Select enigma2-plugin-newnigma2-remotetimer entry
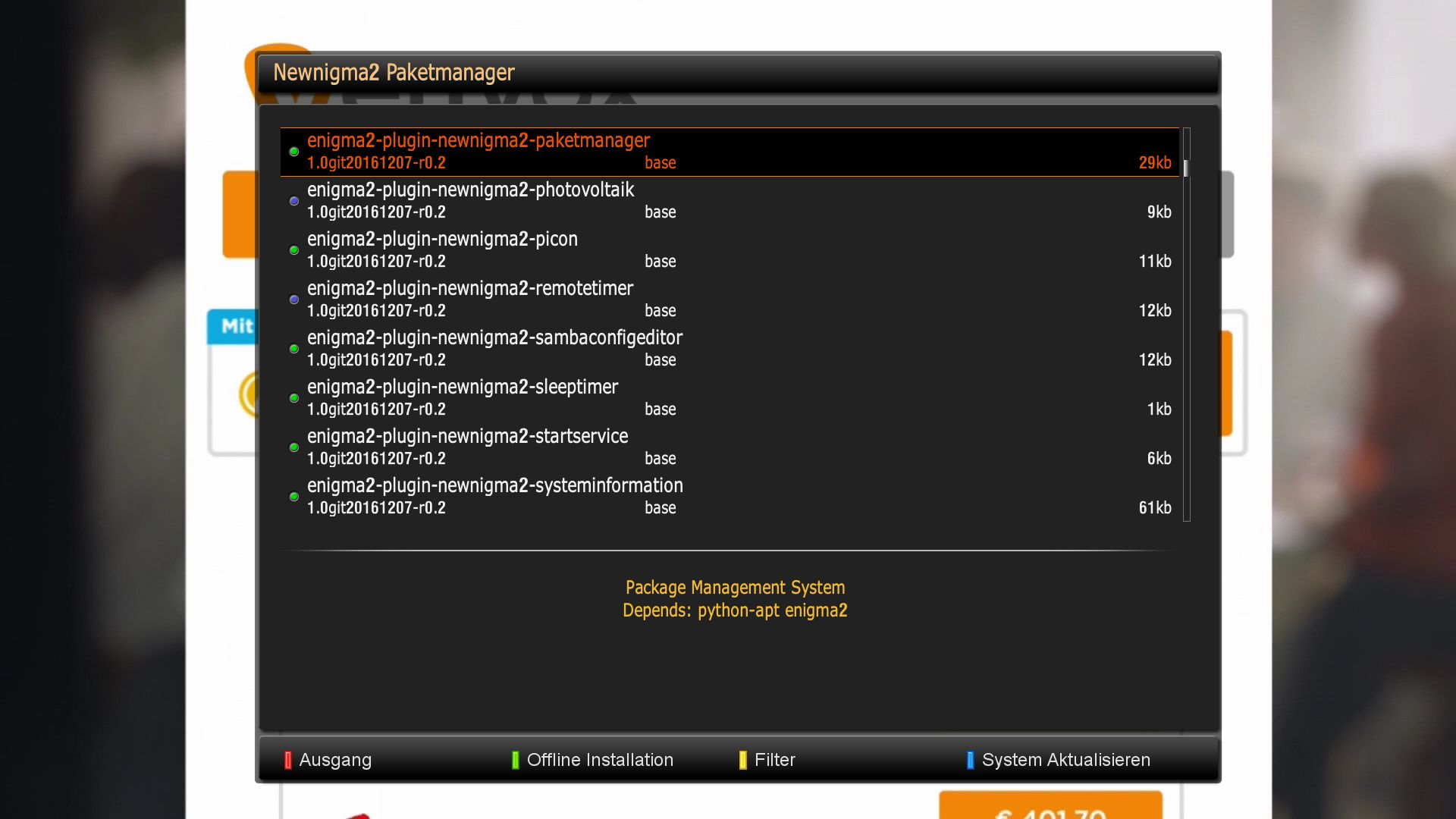Image resolution: width=1456 pixels, height=819 pixels. tap(469, 289)
